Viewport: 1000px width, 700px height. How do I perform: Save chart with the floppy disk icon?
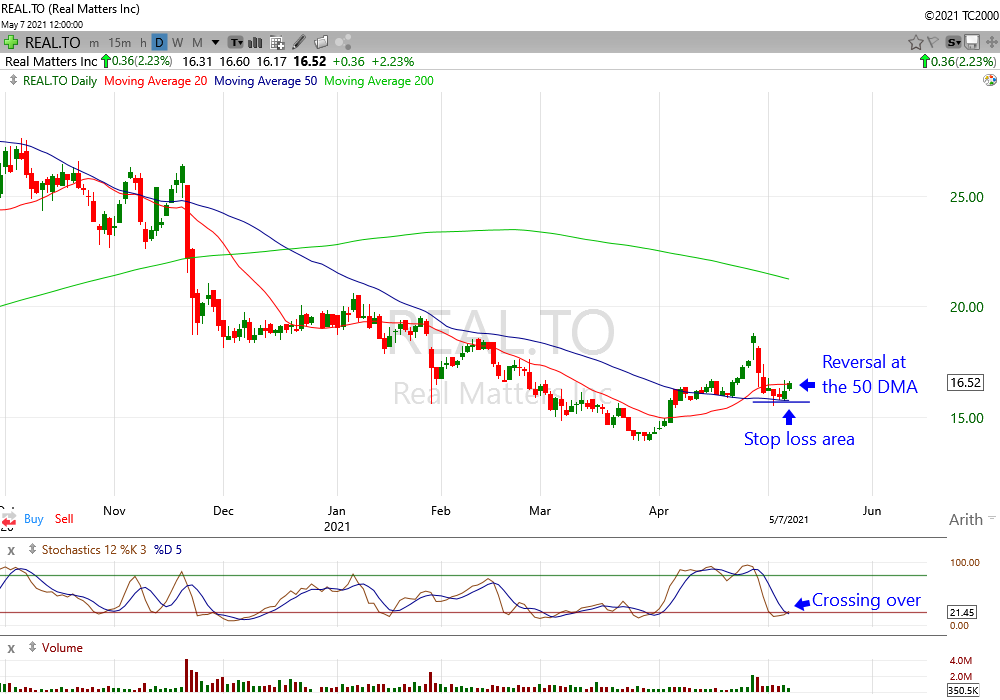click(x=972, y=43)
